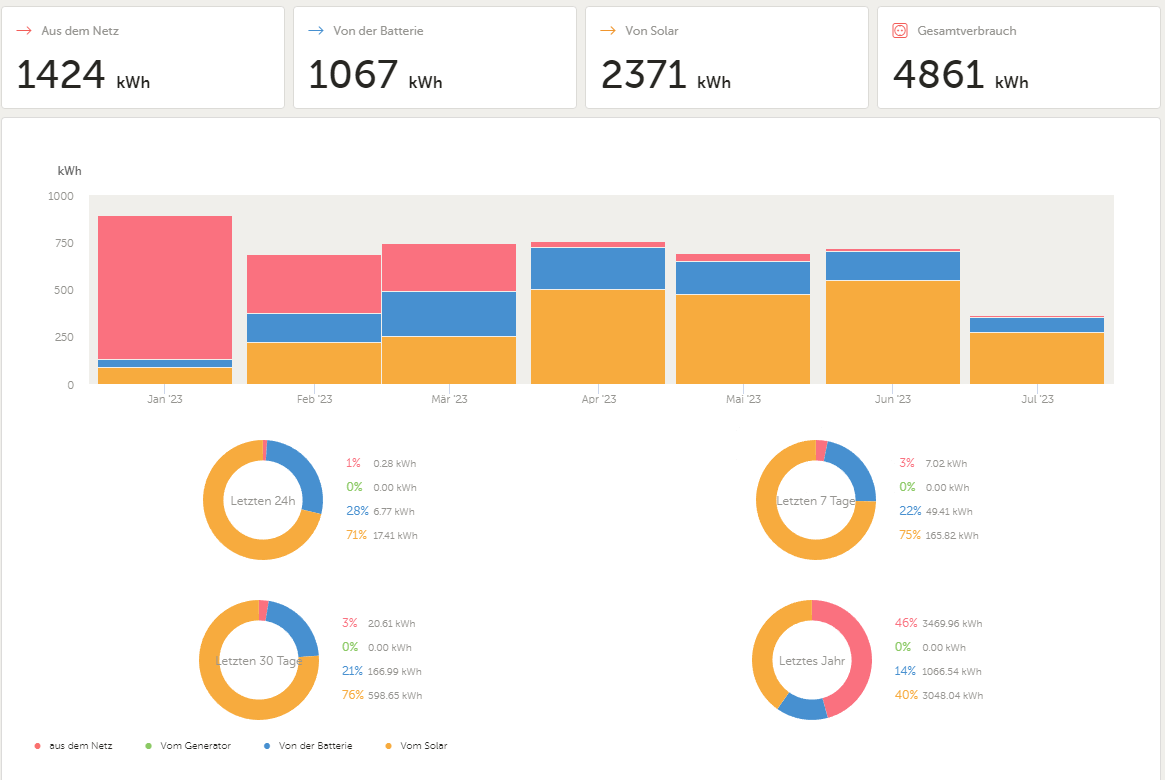Click the blue arrow icon beside Von der Batterie
The height and width of the screenshot is (780, 1165).
coord(316,30)
